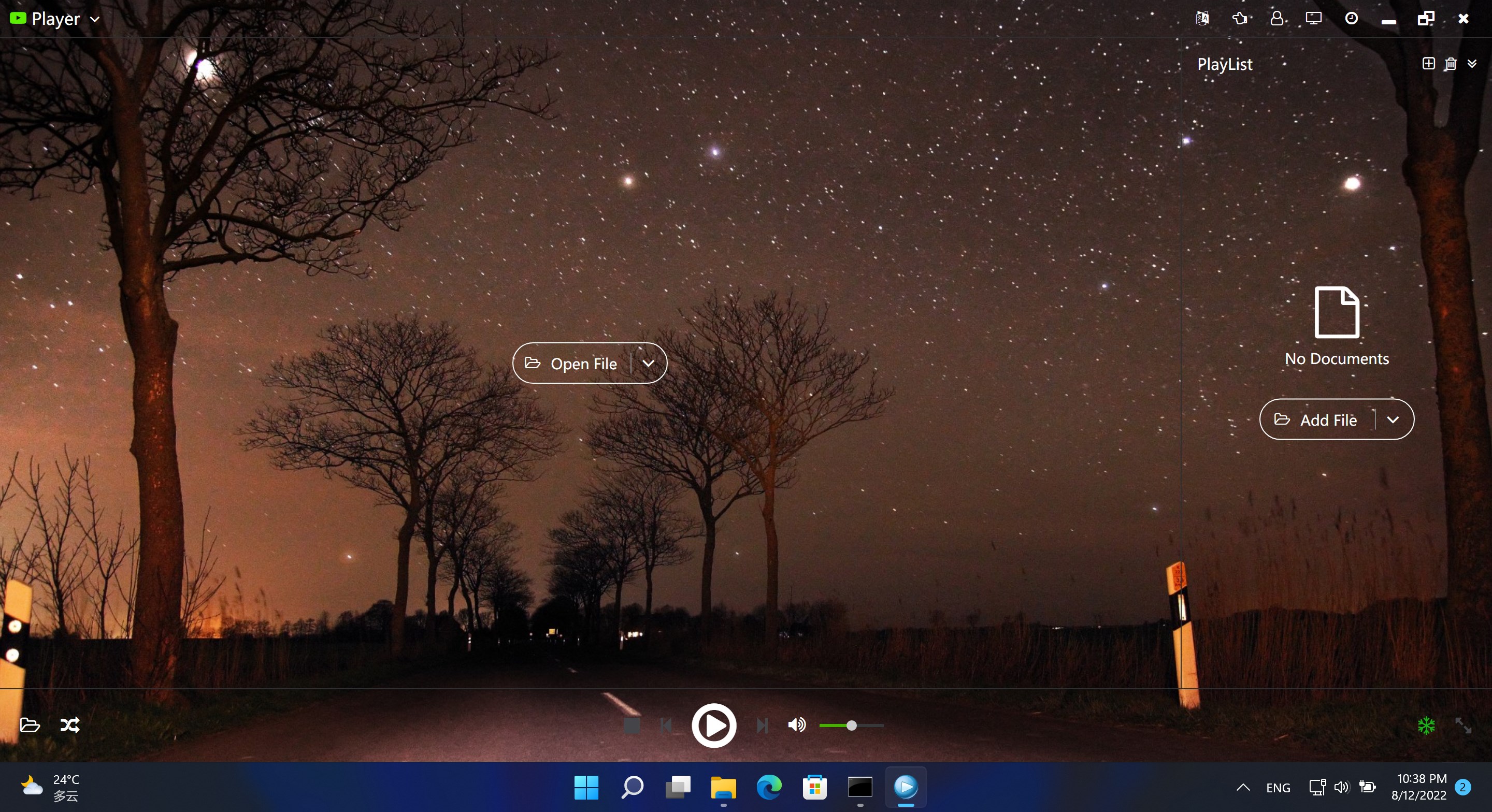Open the Player main menu
The image size is (1492, 812).
(x=55, y=19)
